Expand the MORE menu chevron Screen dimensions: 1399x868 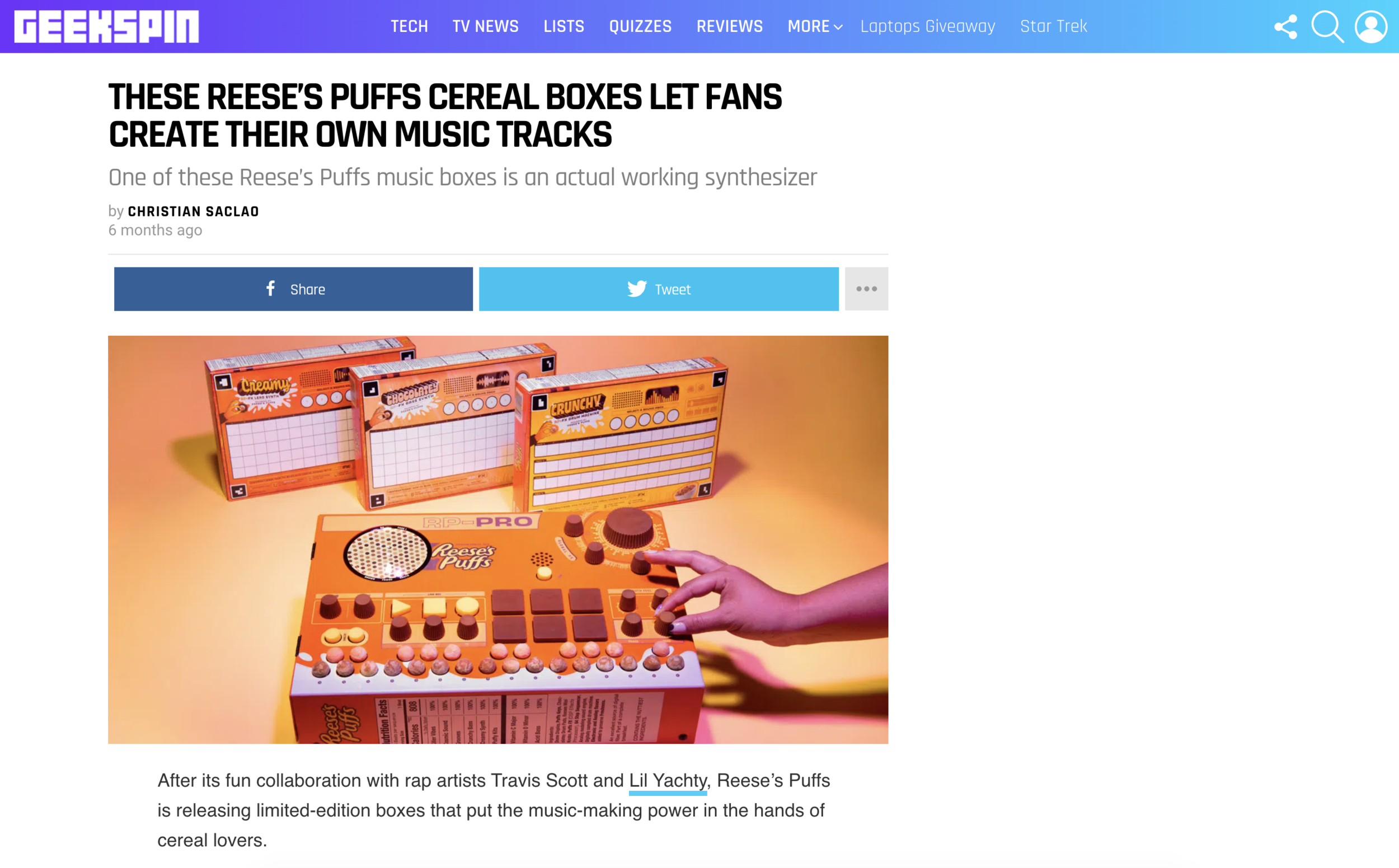(x=838, y=27)
